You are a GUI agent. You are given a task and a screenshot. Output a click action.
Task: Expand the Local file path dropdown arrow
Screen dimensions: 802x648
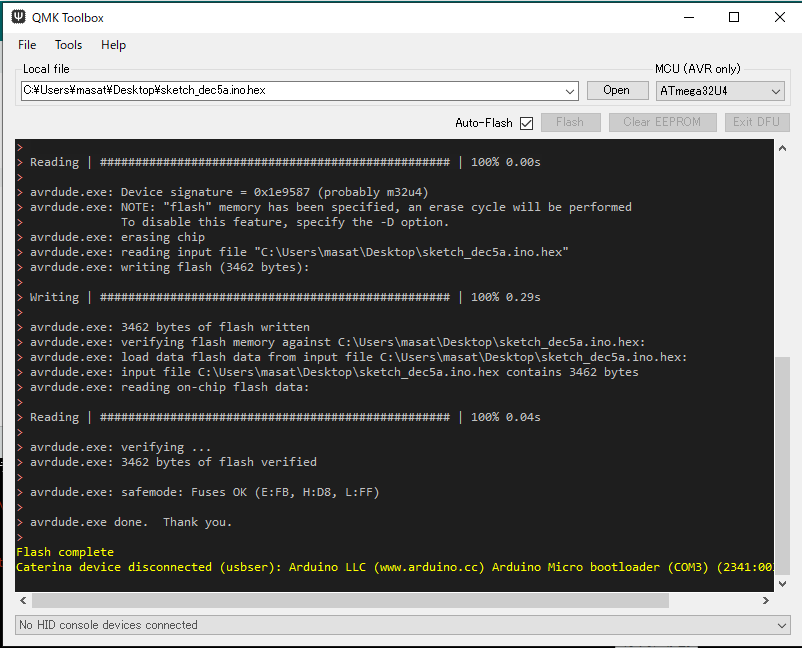[x=570, y=91]
